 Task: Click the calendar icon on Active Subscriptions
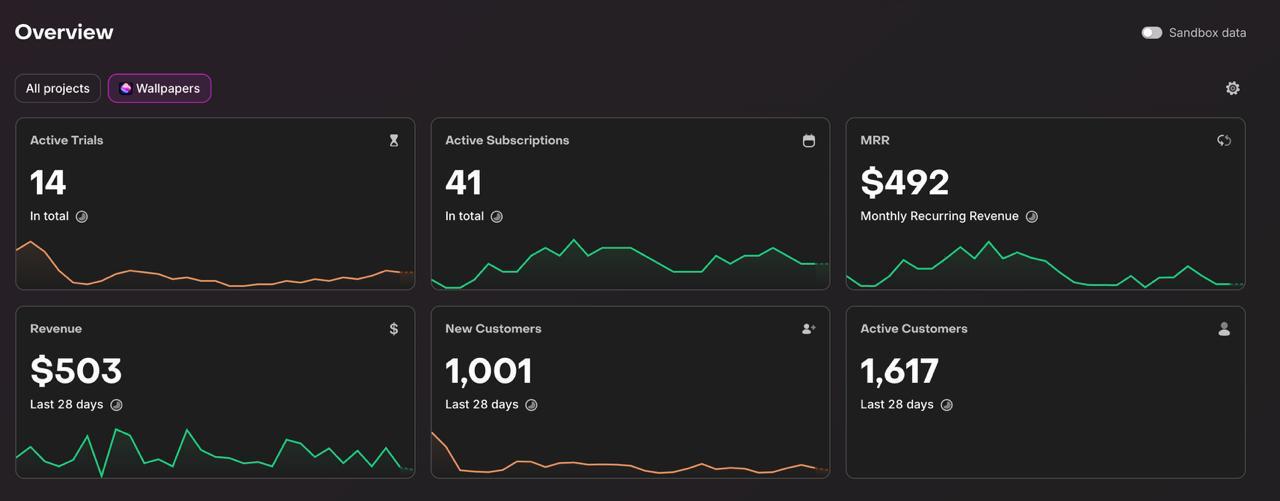point(809,141)
